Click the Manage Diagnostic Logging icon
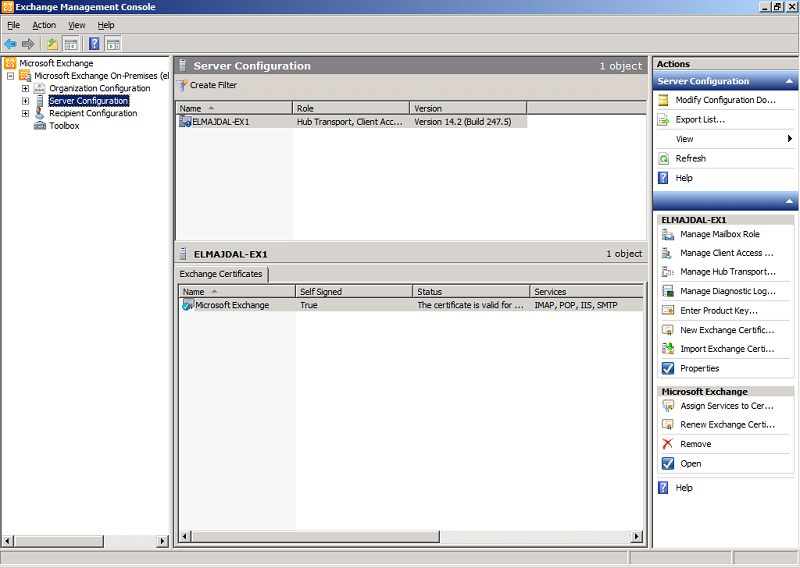Viewport: 800px width, 568px height. pyautogui.click(x=668, y=291)
